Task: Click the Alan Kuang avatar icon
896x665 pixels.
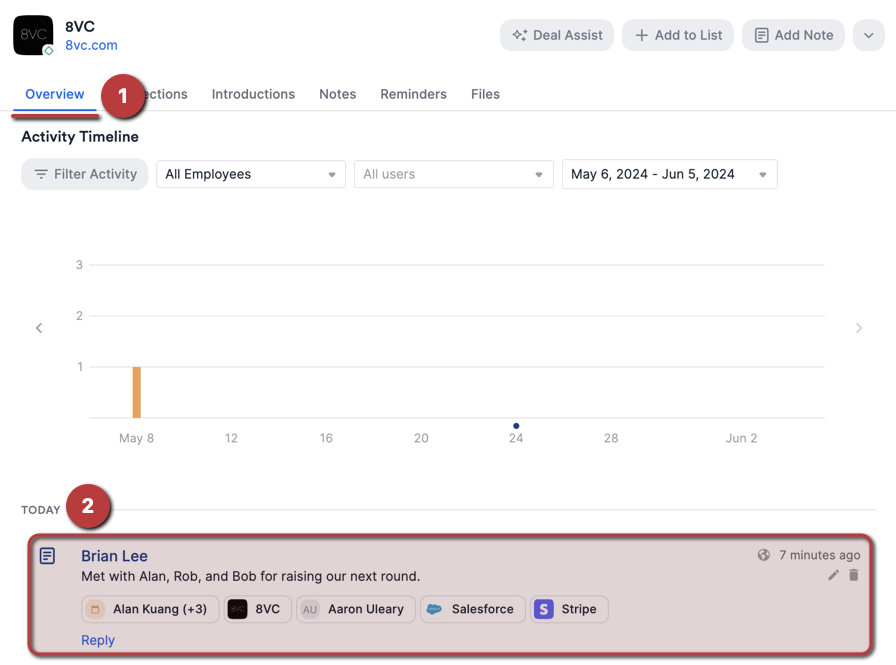Action: [95, 609]
